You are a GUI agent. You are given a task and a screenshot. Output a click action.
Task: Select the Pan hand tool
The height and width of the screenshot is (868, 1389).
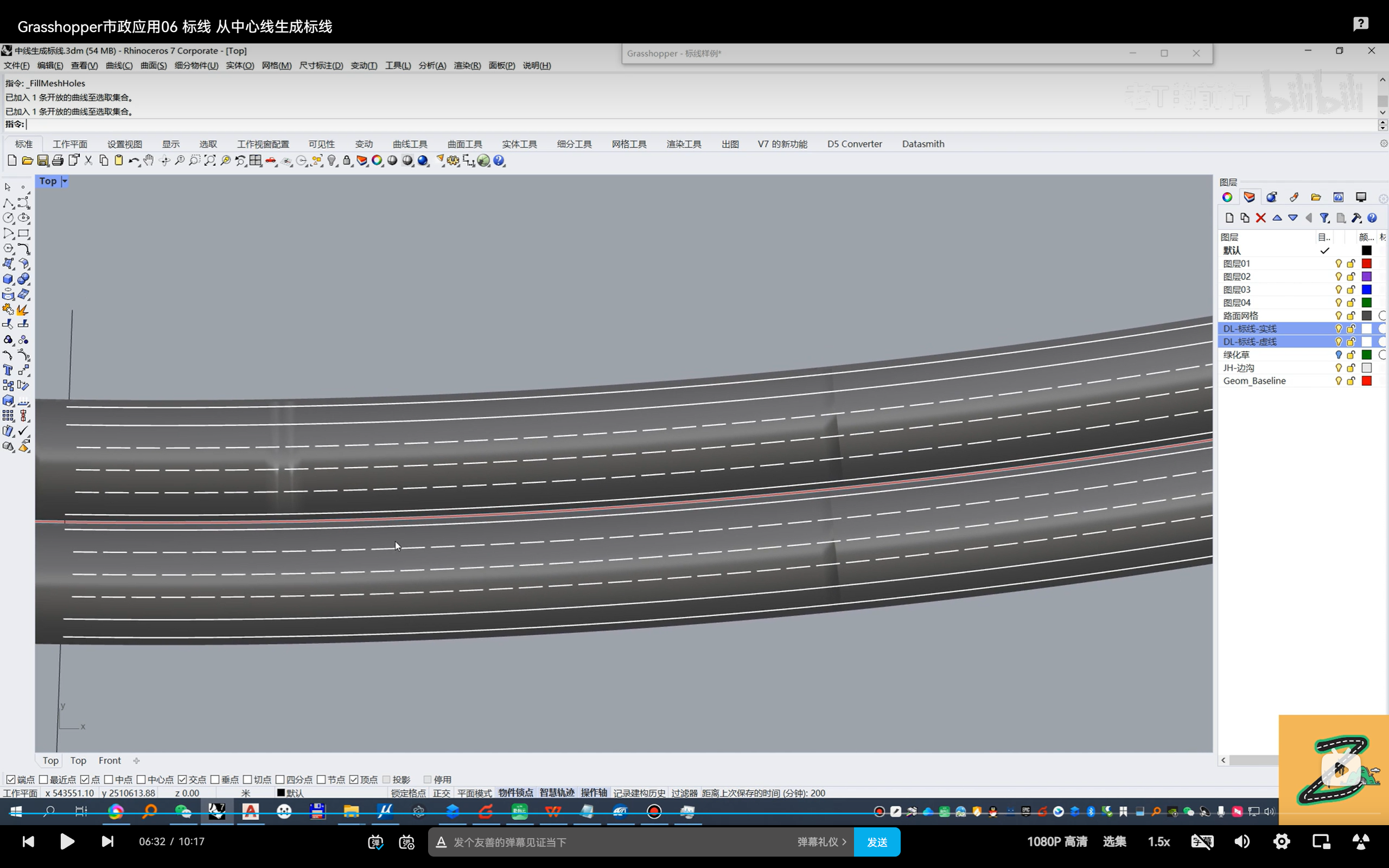pos(149,161)
